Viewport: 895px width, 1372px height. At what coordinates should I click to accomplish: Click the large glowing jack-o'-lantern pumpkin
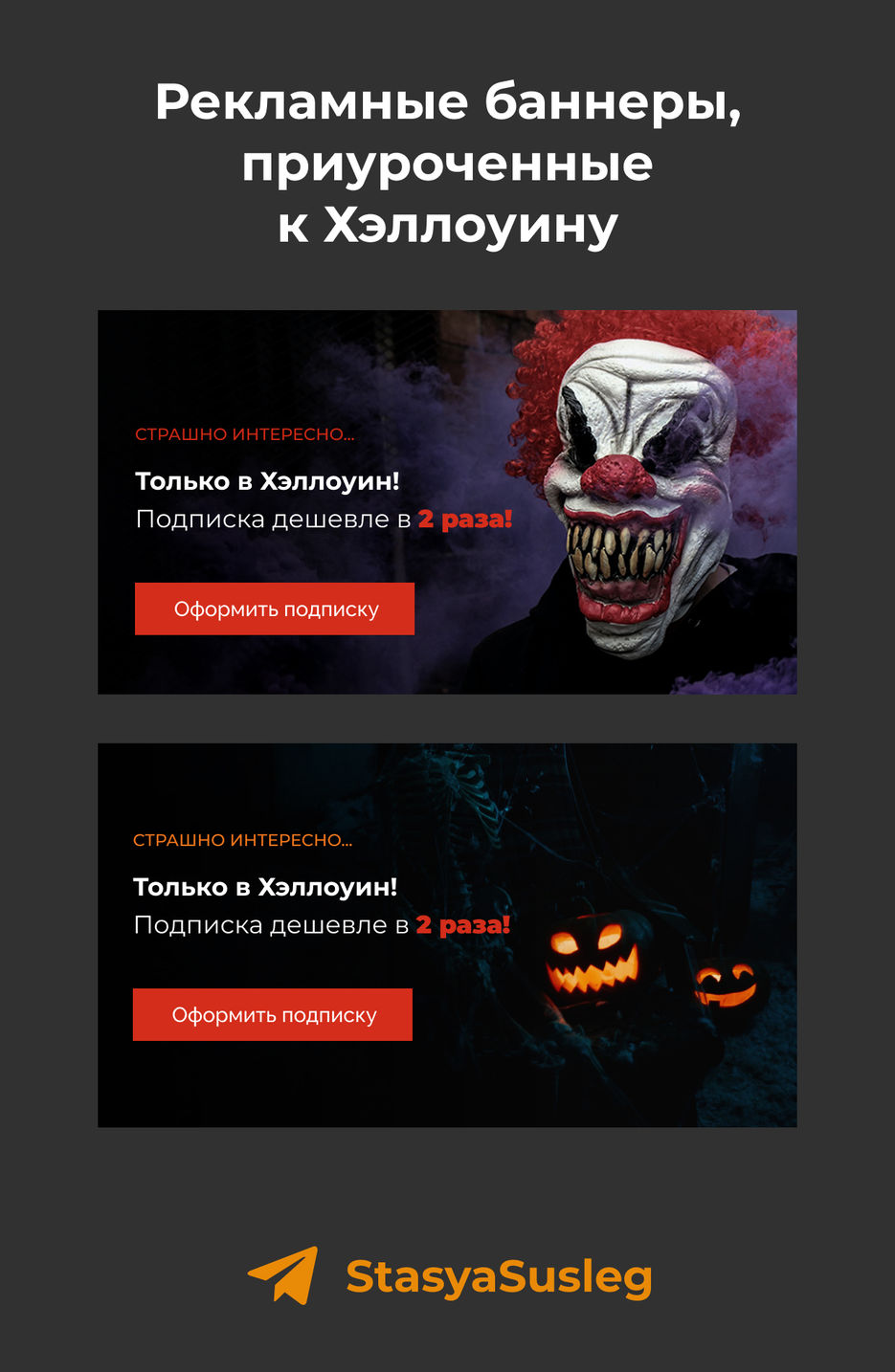pos(593,962)
